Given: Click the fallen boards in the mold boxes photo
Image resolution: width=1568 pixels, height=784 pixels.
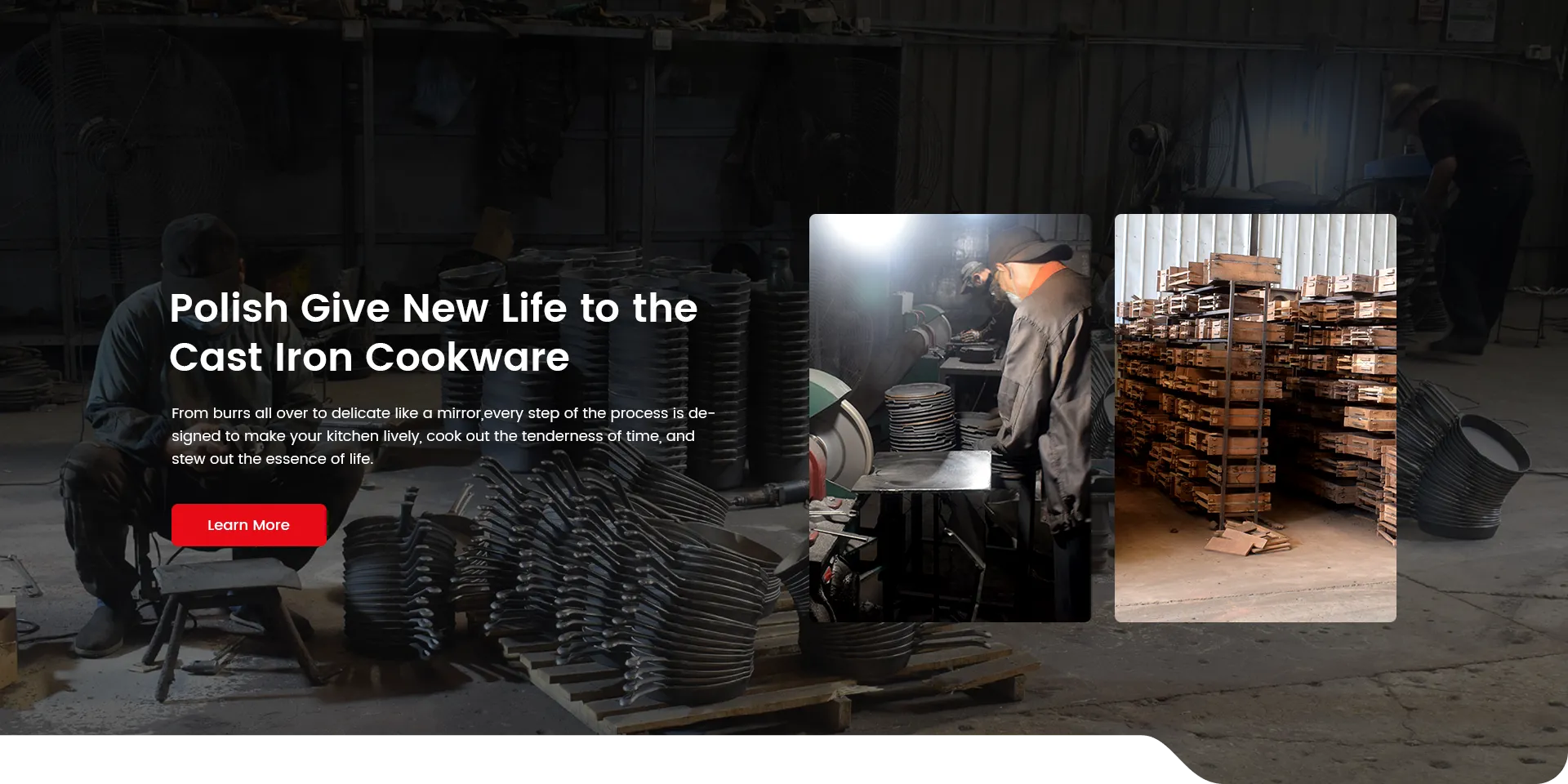Looking at the screenshot, I should click(1245, 539).
